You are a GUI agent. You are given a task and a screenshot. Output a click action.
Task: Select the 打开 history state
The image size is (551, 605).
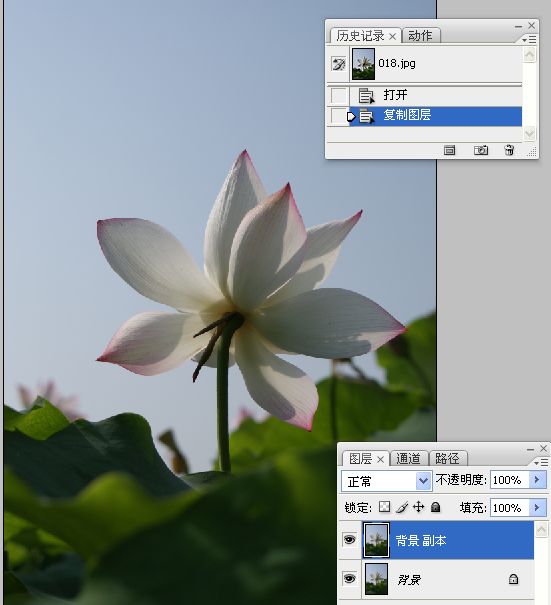(435, 95)
